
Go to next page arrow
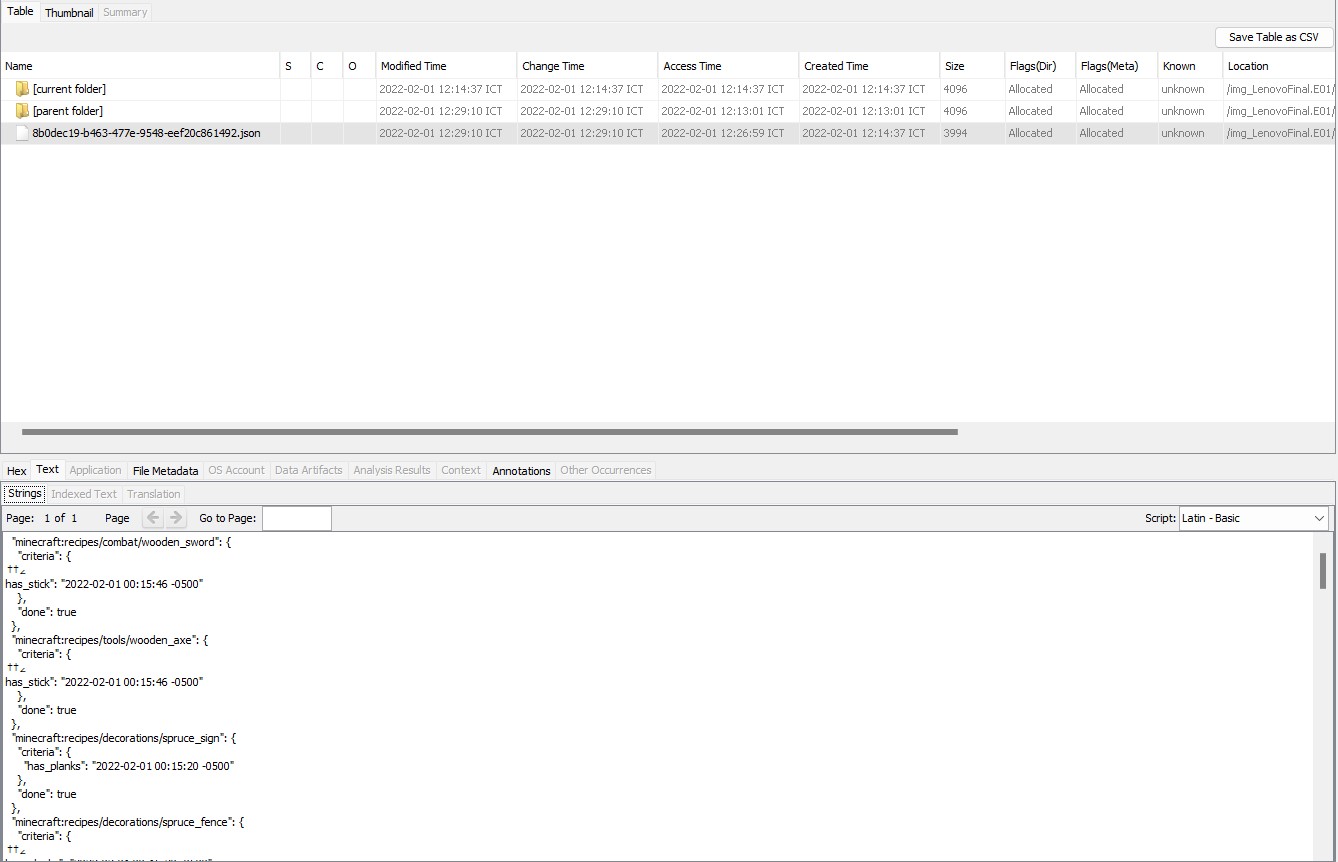coord(176,518)
